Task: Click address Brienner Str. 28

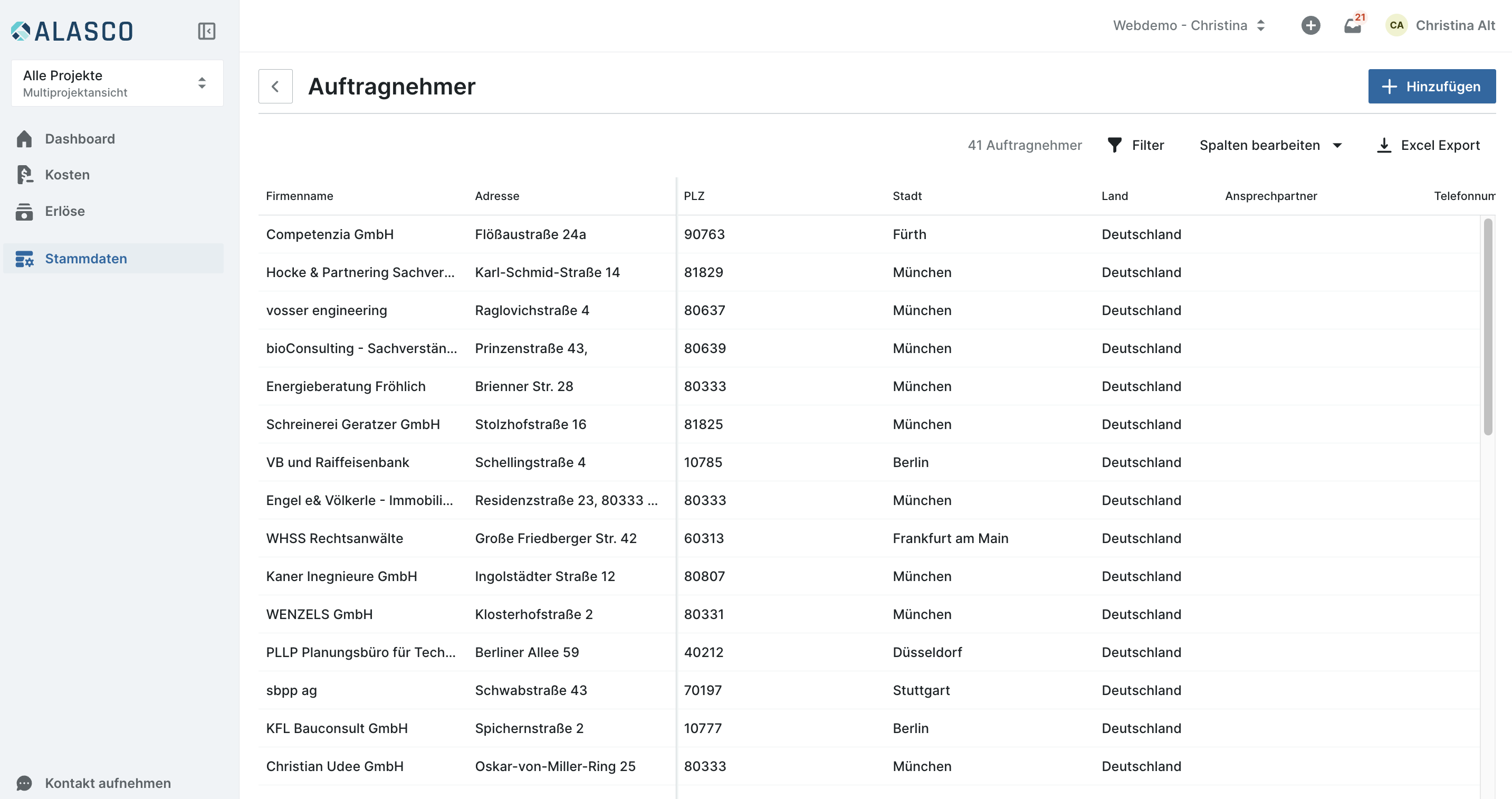Action: [523, 386]
